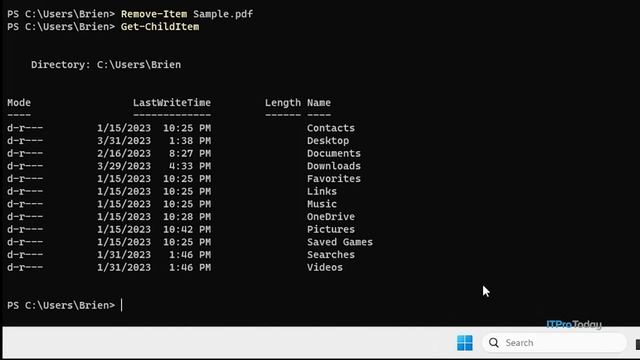Click the empty prompt line at the bottom
Viewport: 640px width, 360px height.
coord(64,305)
